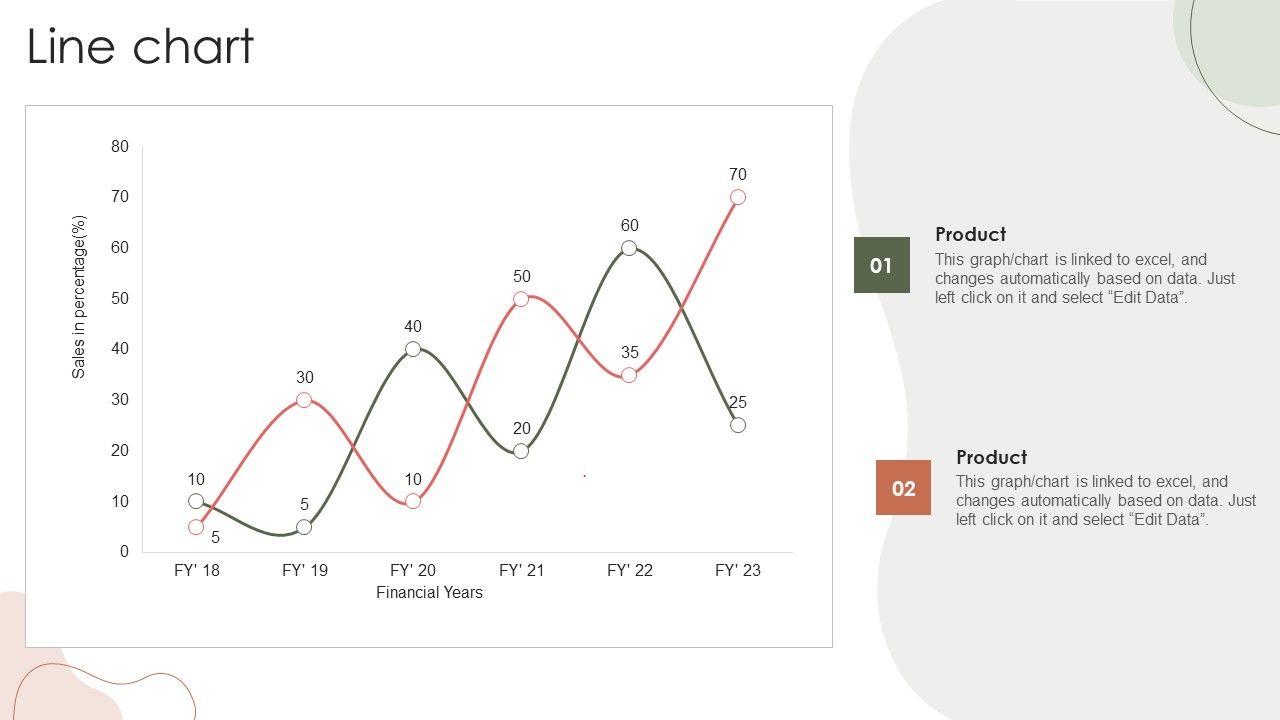This screenshot has height=720, width=1280.
Task: Click the green data marker labeled 20
Action: click(521, 451)
